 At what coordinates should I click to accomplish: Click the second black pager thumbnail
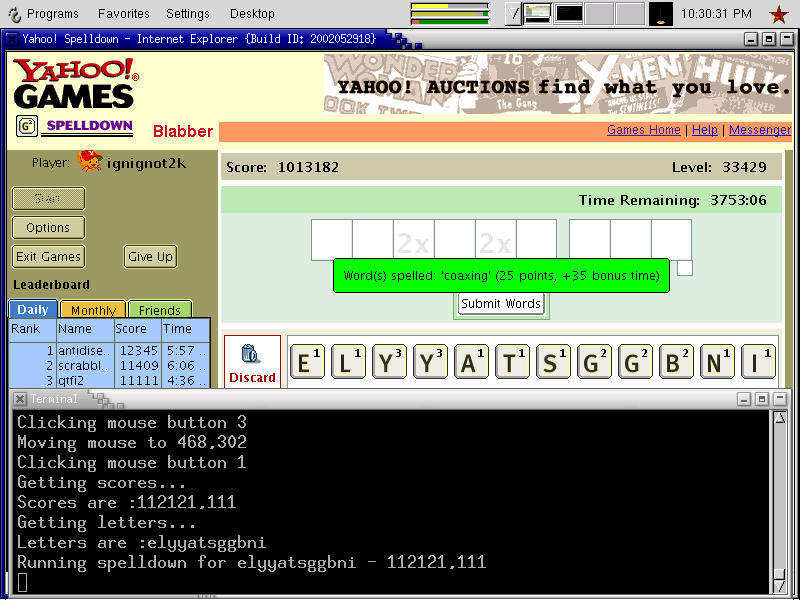coord(569,14)
